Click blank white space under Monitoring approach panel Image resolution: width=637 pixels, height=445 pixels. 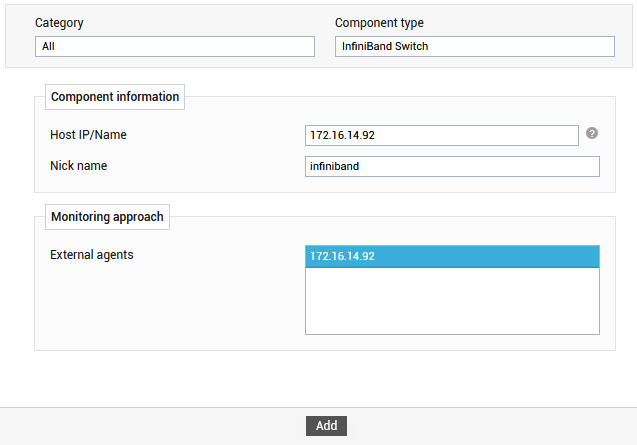318,379
